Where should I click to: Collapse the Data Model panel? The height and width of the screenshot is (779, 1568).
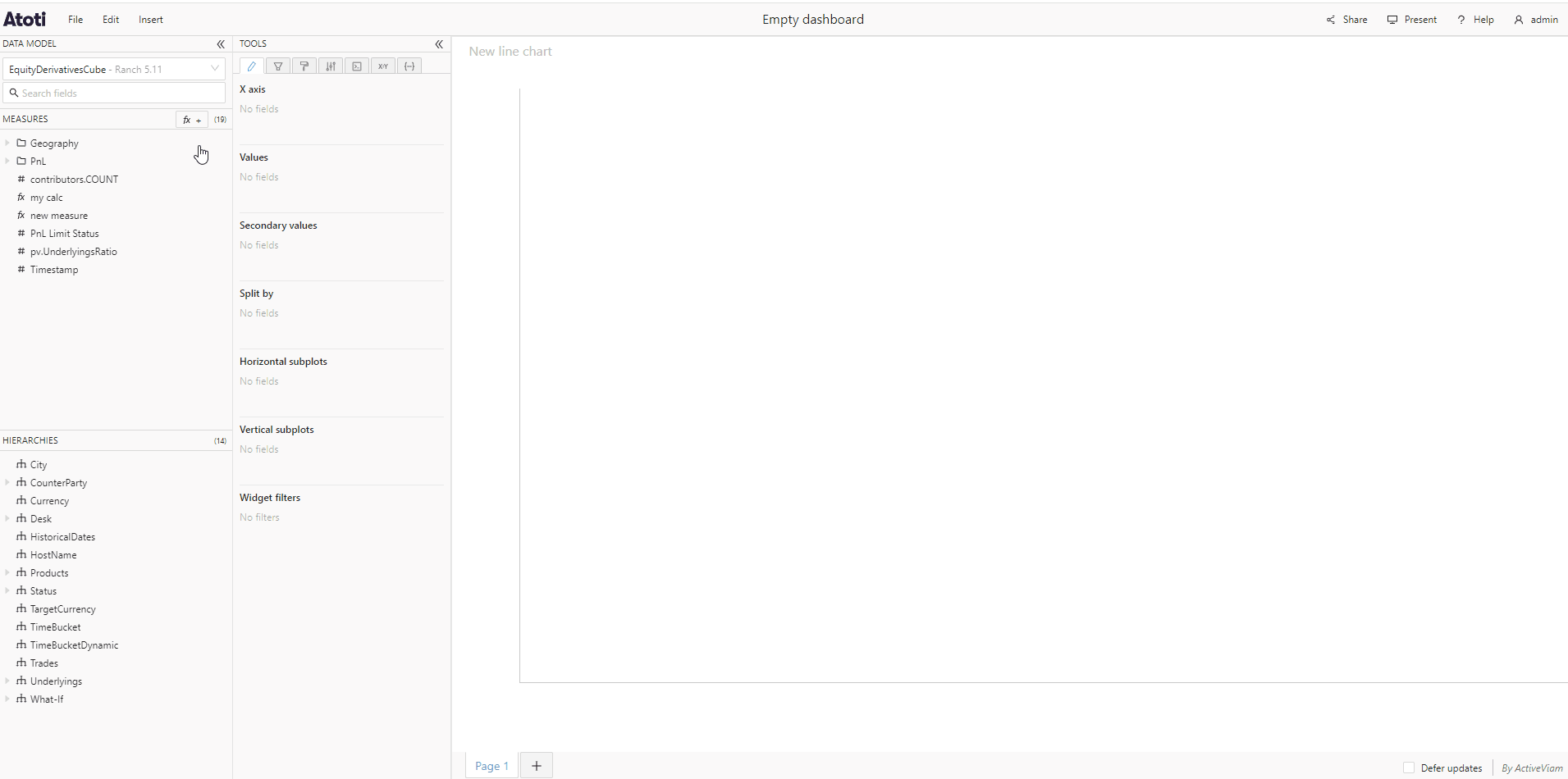click(x=221, y=44)
